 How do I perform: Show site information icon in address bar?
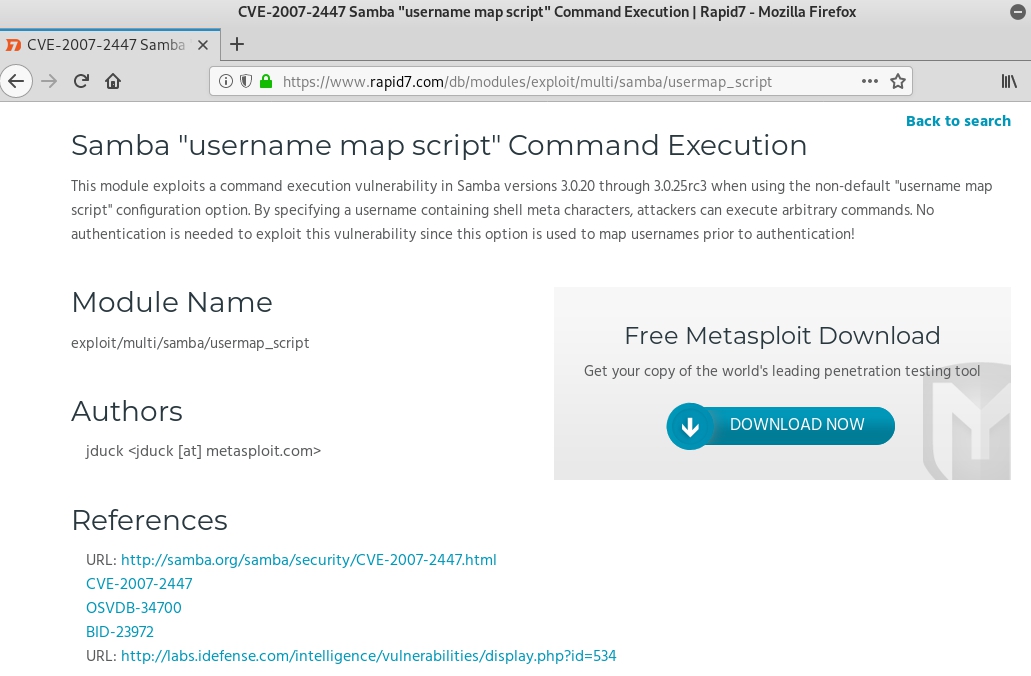click(226, 82)
